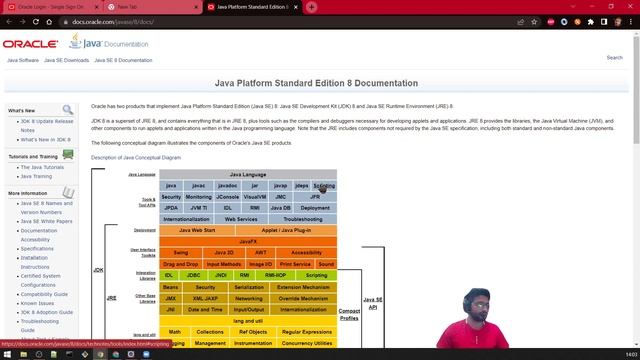Open the Chrome three-dot menu
The height and width of the screenshot is (360, 640).
pos(631,22)
